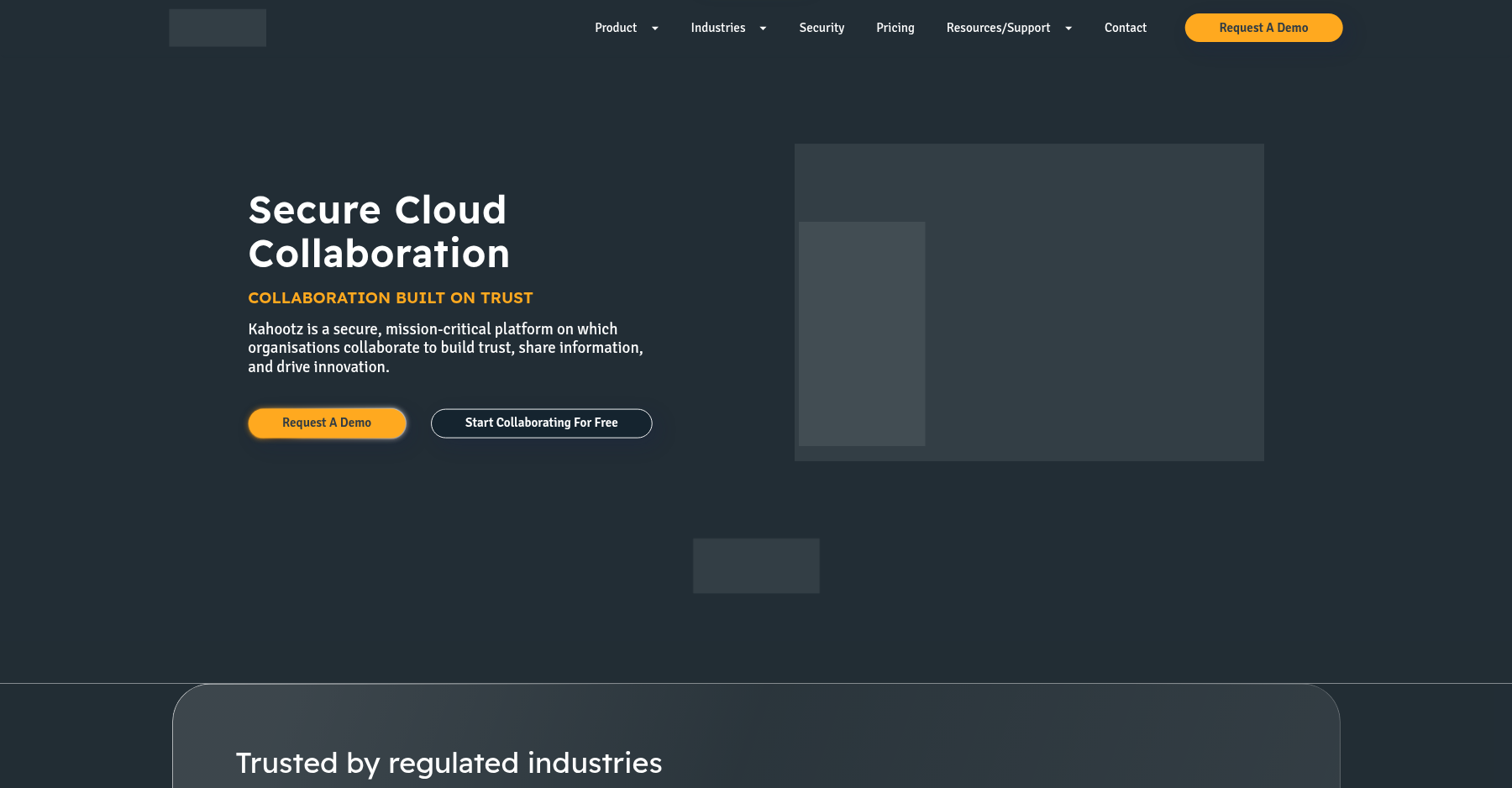Expand the Product dropdown arrow
Screen dimensions: 1512x788
click(x=655, y=29)
